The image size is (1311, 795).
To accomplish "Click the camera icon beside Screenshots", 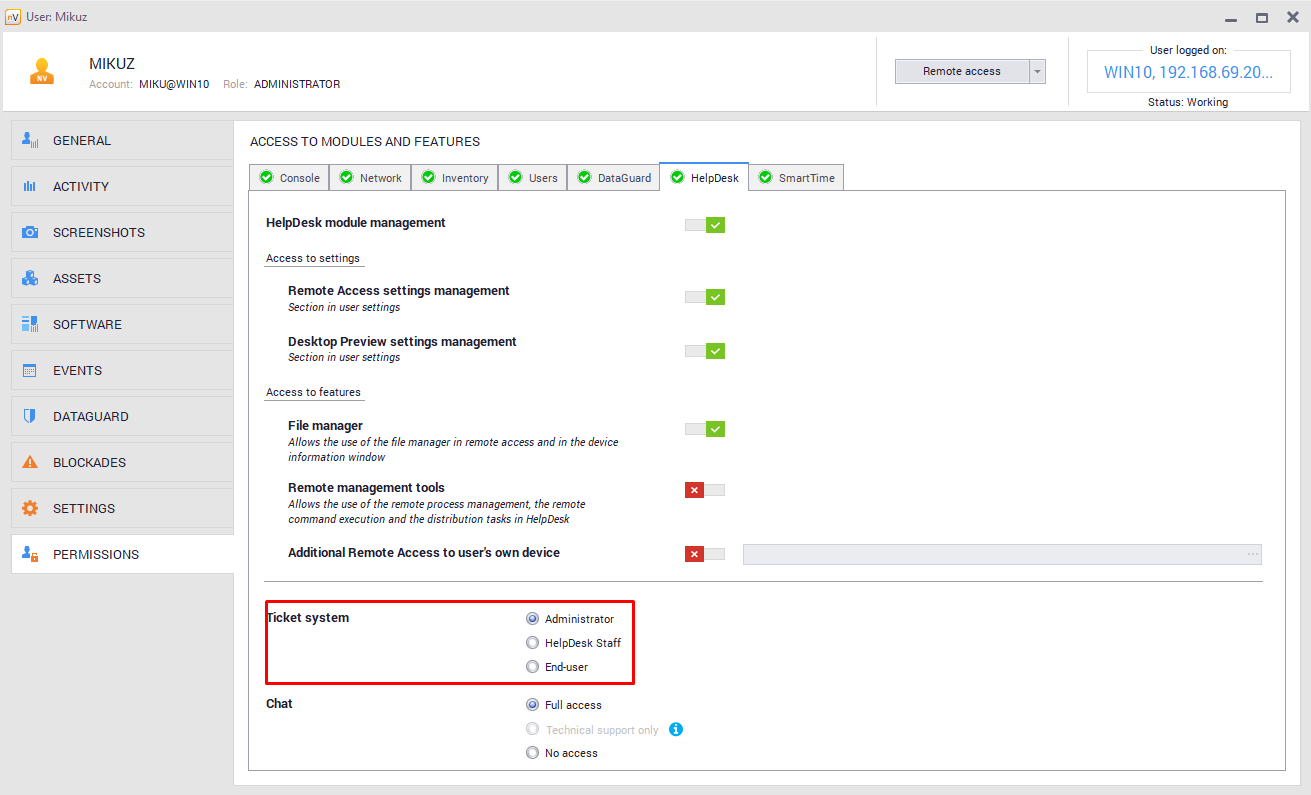I will click(x=30, y=232).
